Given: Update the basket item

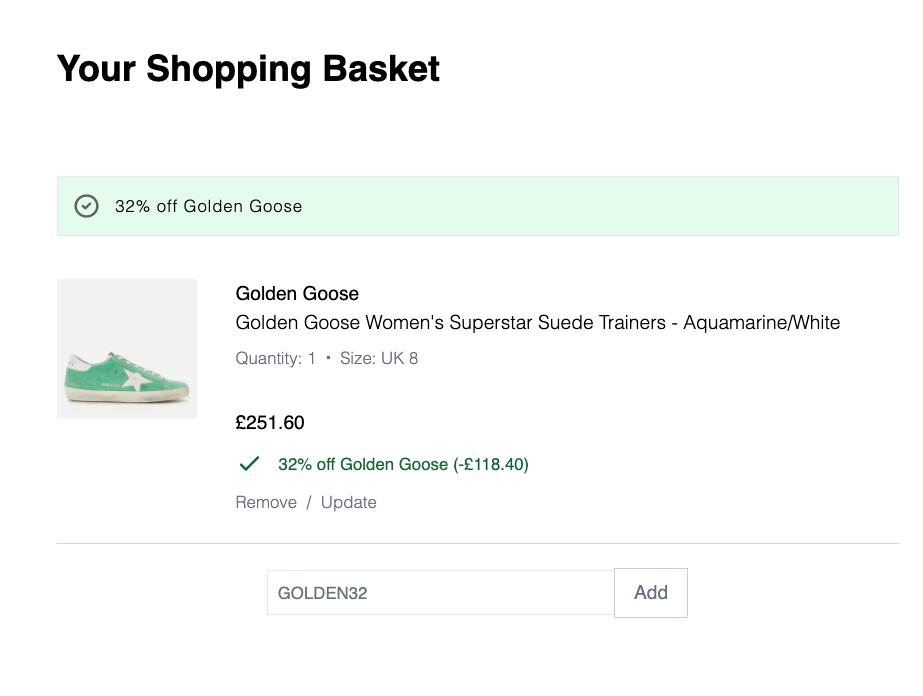Looking at the screenshot, I should tap(349, 502).
